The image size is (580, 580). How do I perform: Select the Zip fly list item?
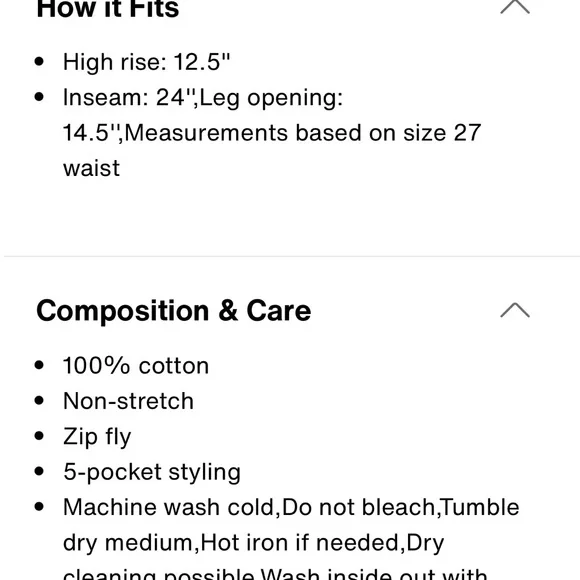[x=97, y=437]
